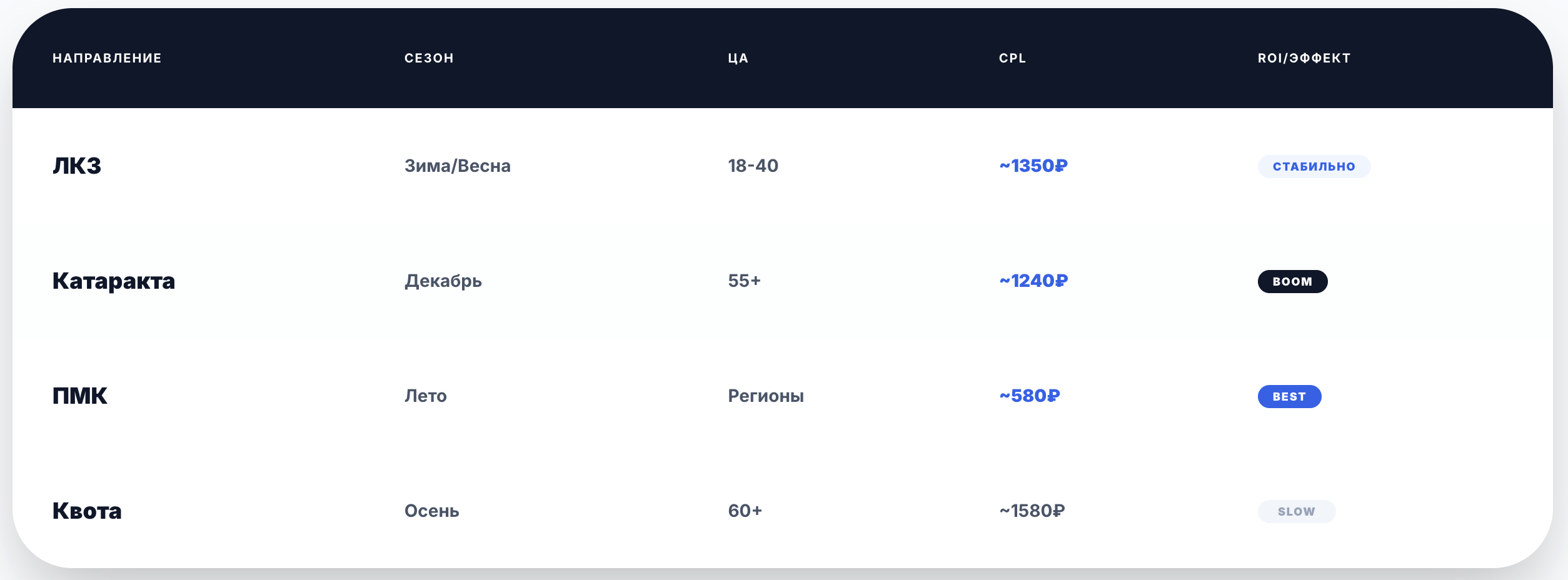
Task: Click the Квота direction name
Action: click(87, 511)
